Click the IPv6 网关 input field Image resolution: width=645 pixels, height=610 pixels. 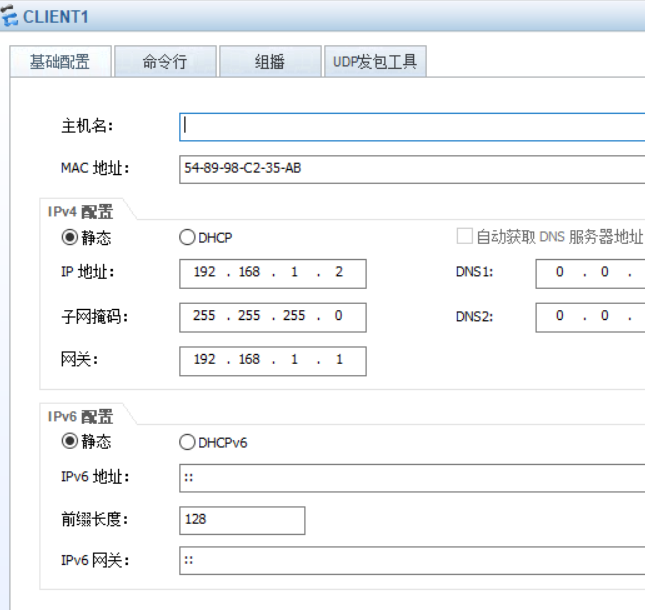(x=412, y=561)
